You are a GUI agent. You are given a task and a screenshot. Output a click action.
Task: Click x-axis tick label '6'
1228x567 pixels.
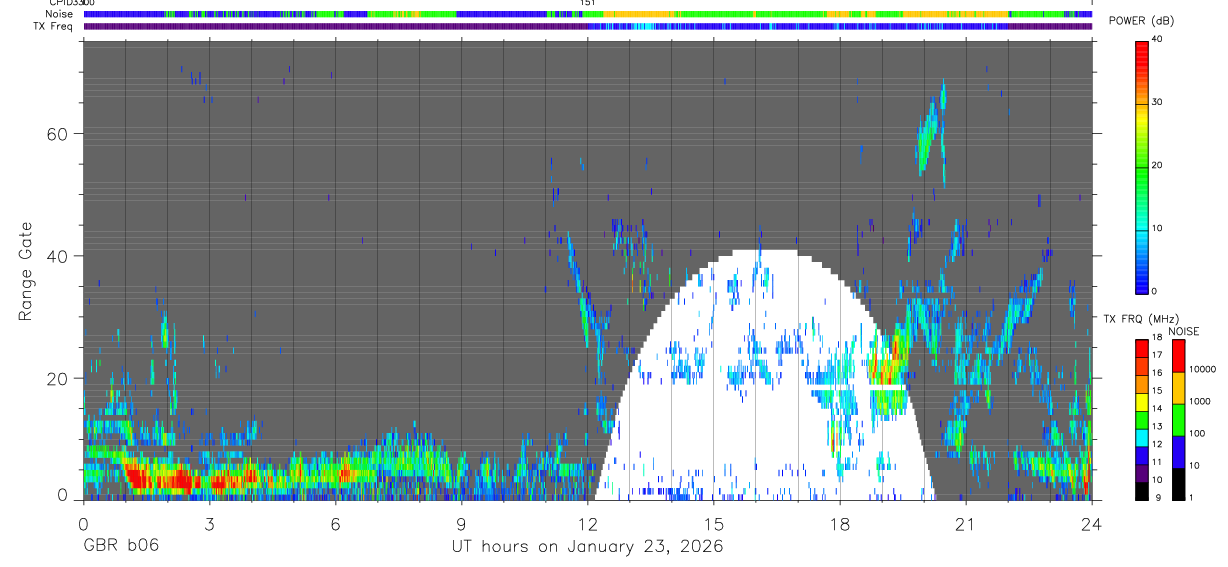(335, 523)
